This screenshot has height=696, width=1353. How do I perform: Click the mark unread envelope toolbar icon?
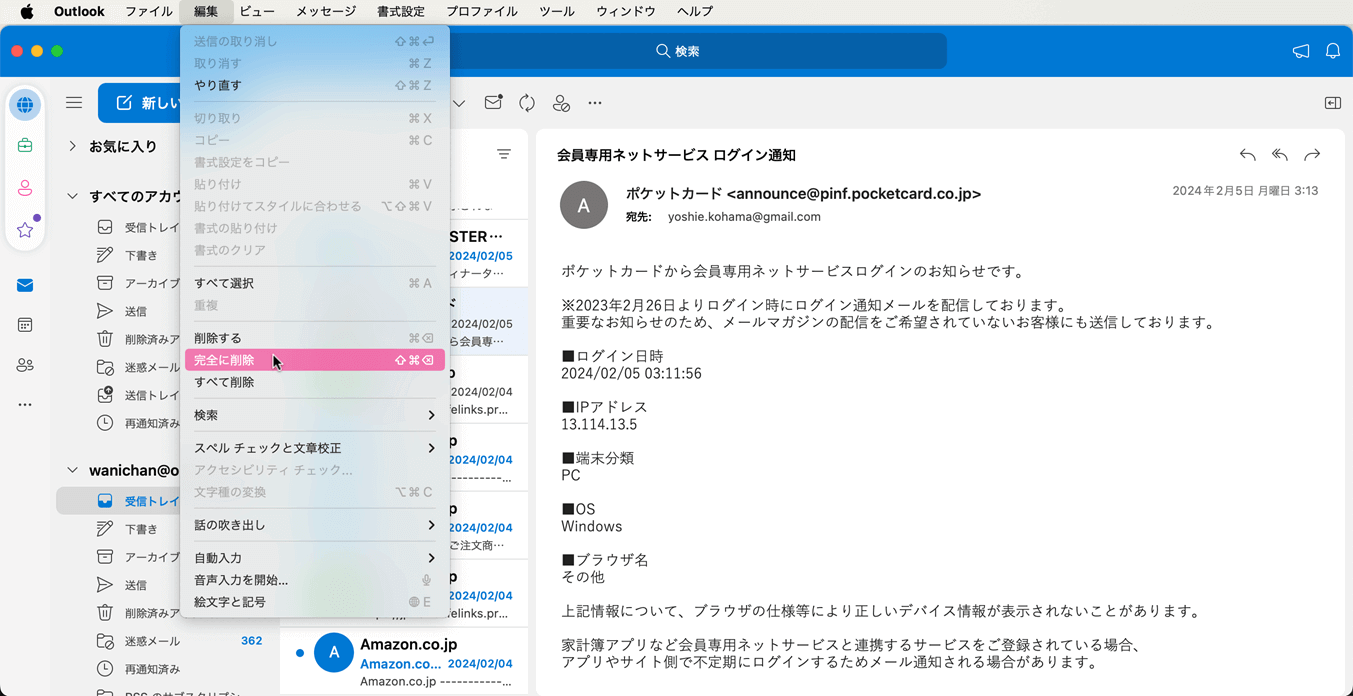pos(493,103)
